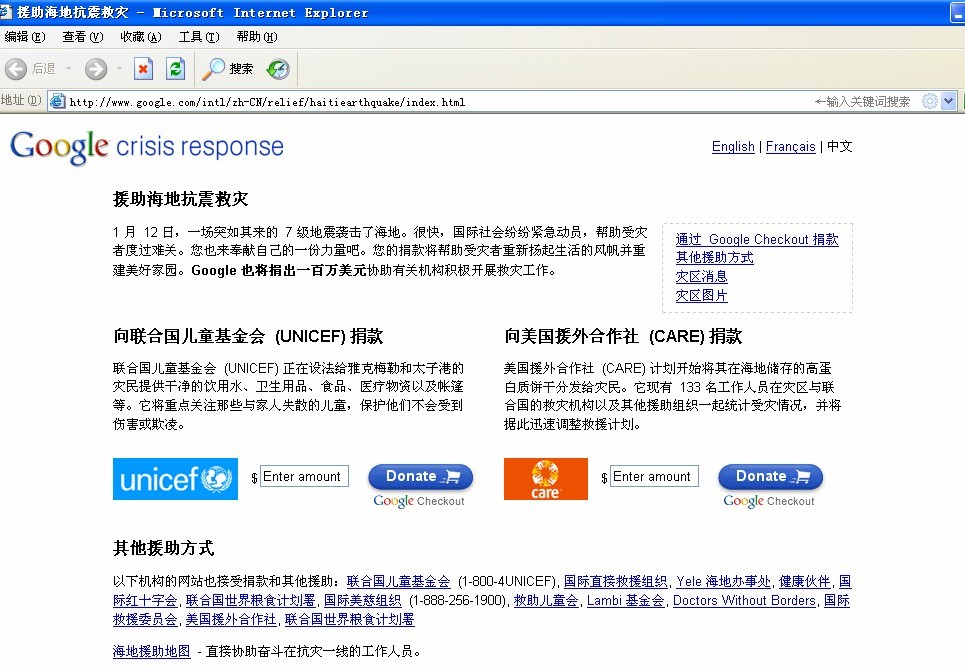Open the 通过 Google Checkout 捐款 link

[x=757, y=239]
